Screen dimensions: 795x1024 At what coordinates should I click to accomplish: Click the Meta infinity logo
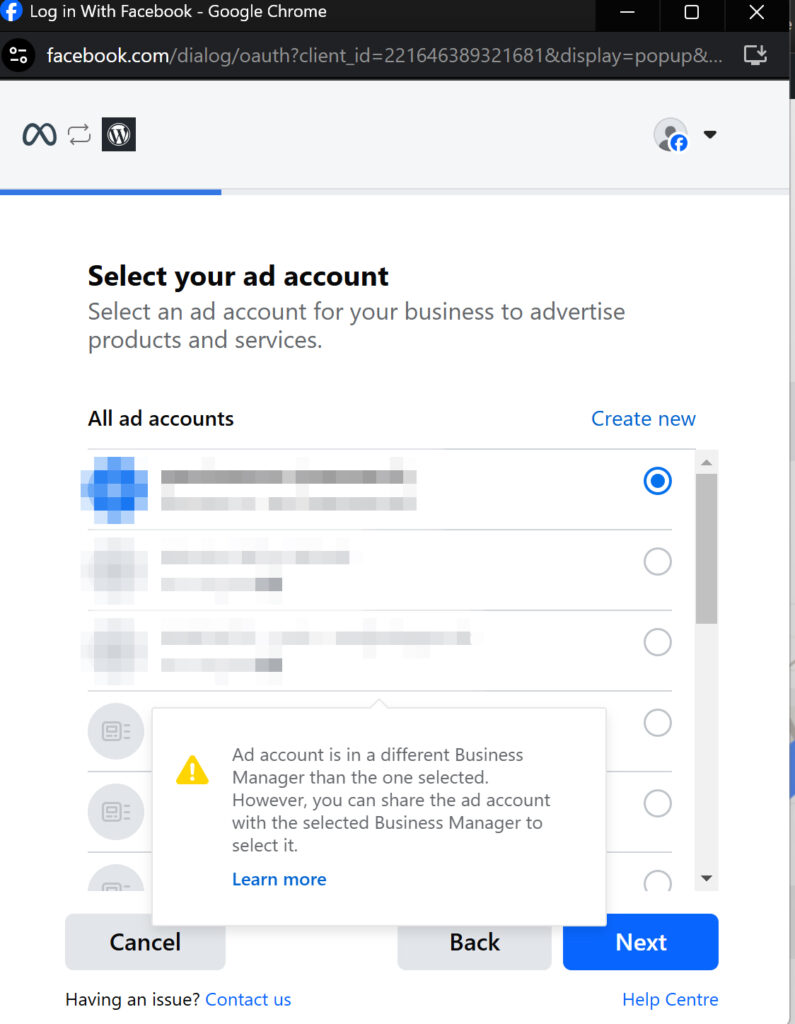tap(39, 134)
